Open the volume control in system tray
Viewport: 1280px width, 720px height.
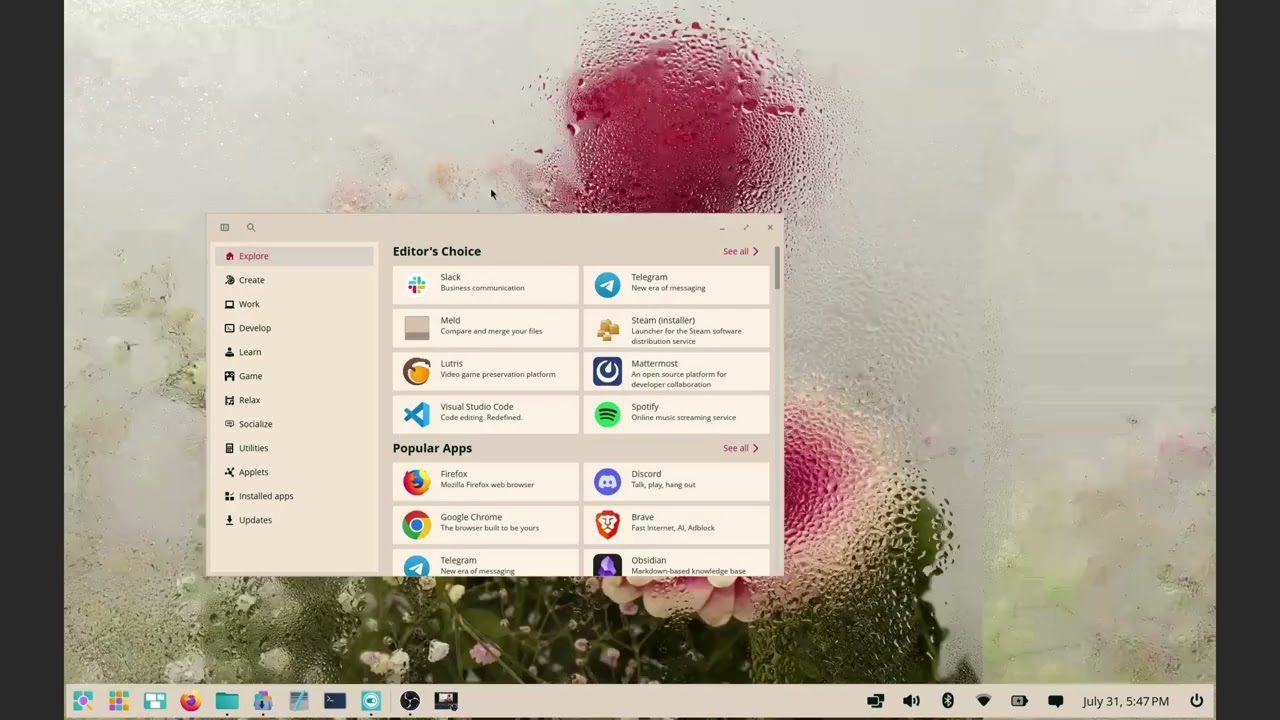[x=911, y=701]
